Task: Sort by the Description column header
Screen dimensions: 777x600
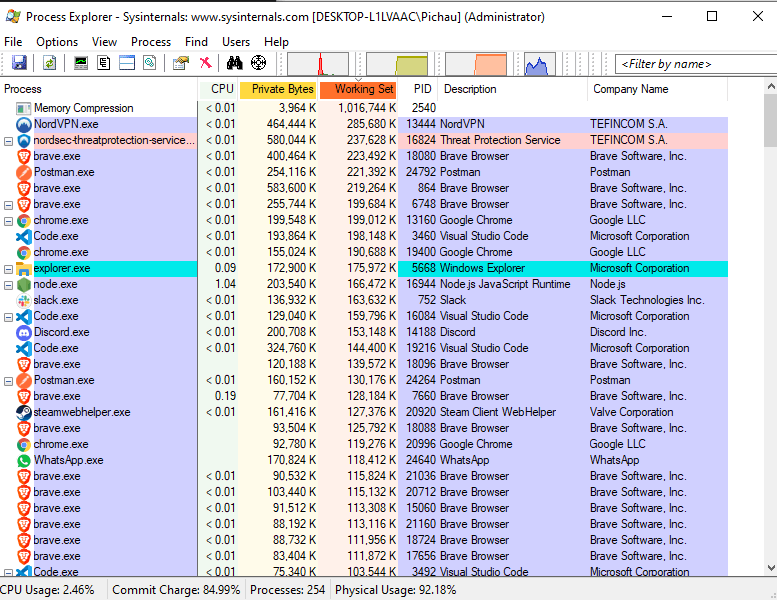Action: tap(513, 89)
